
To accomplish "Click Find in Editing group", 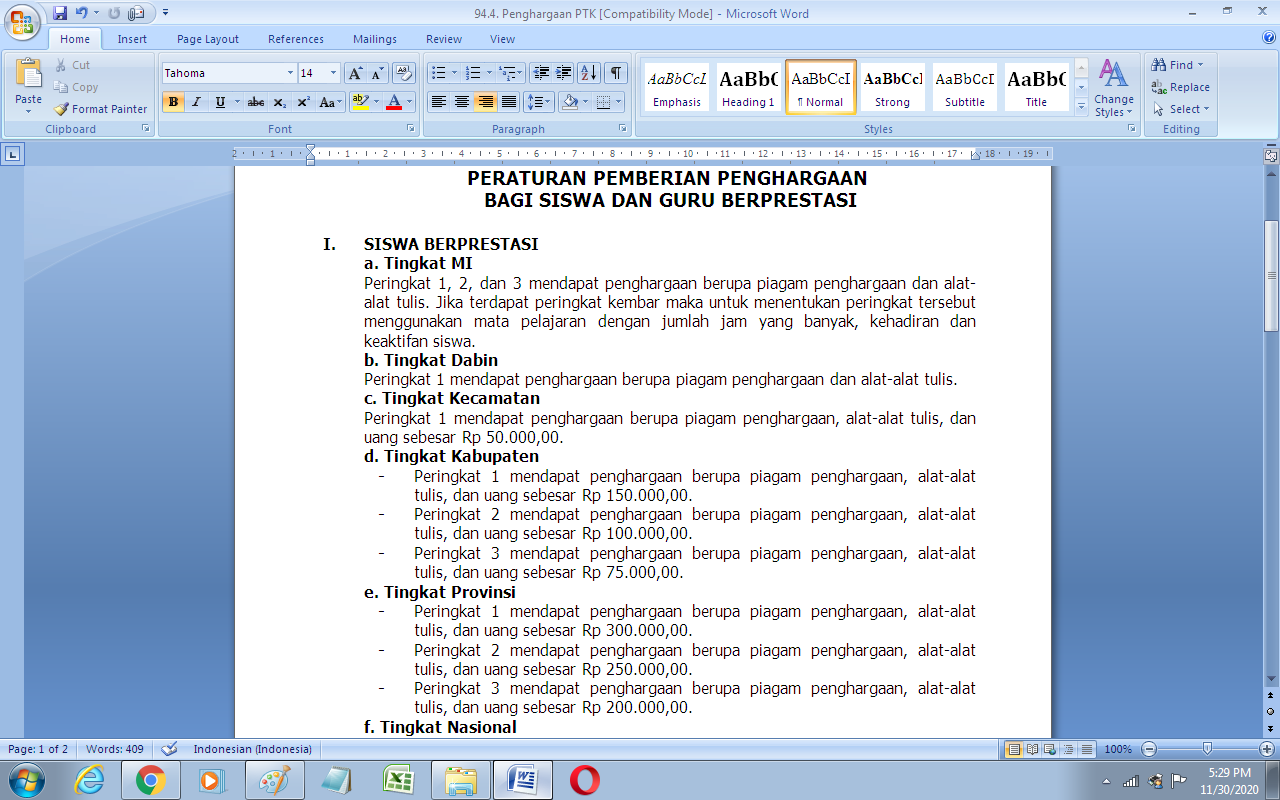I will click(x=1178, y=65).
